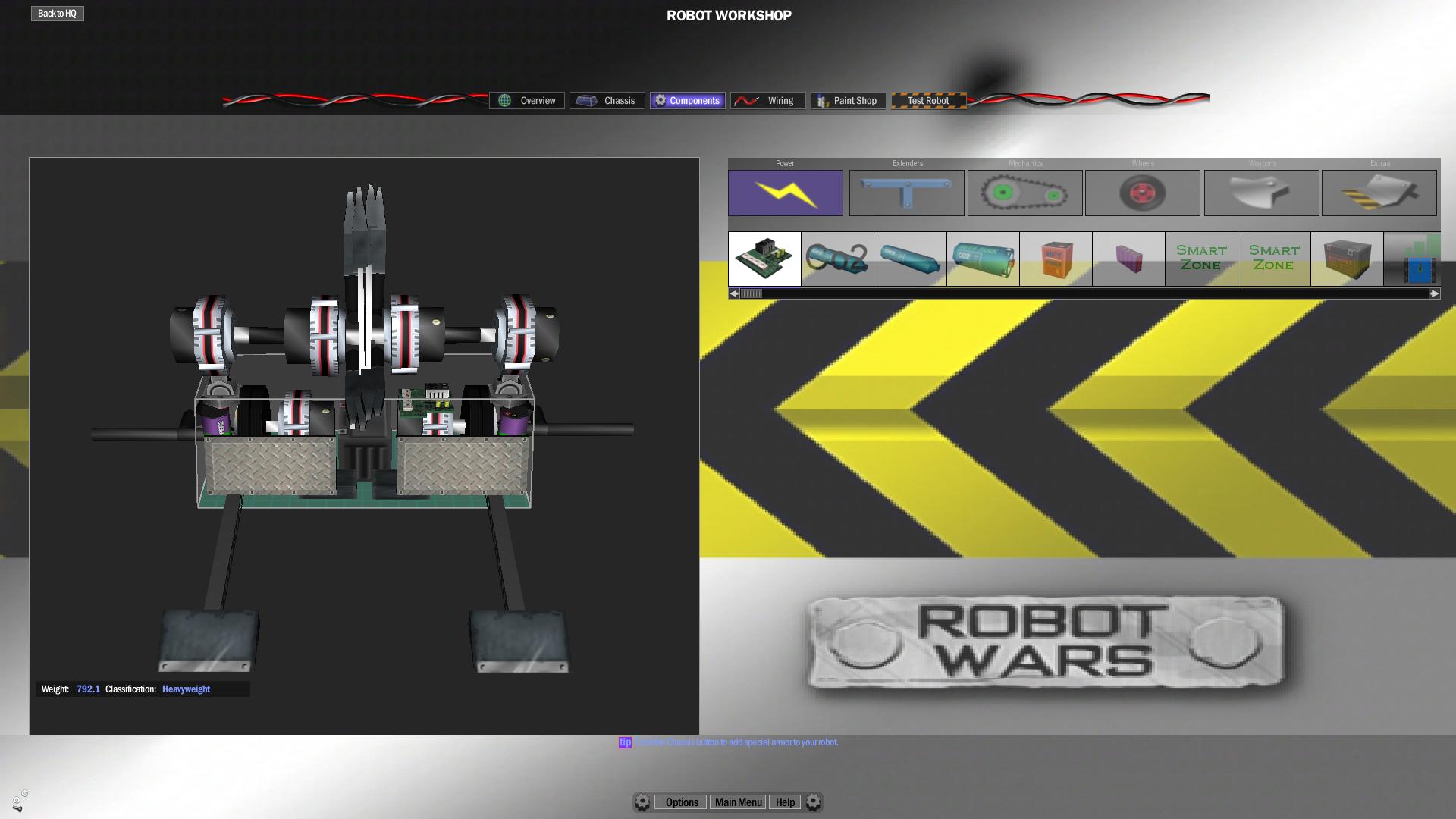Click the gear icon left of Options
This screenshot has height=819, width=1456.
tap(642, 802)
